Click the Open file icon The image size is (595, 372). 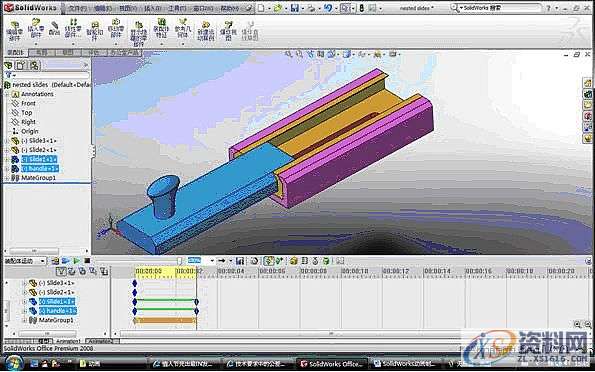[277, 8]
